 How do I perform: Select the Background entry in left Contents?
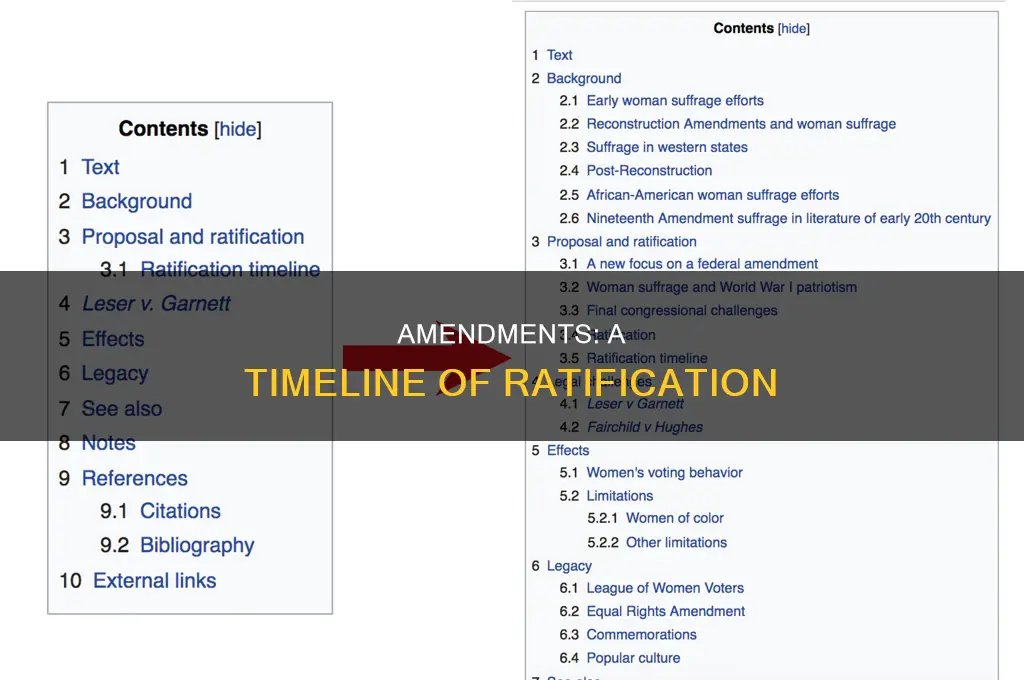click(136, 201)
